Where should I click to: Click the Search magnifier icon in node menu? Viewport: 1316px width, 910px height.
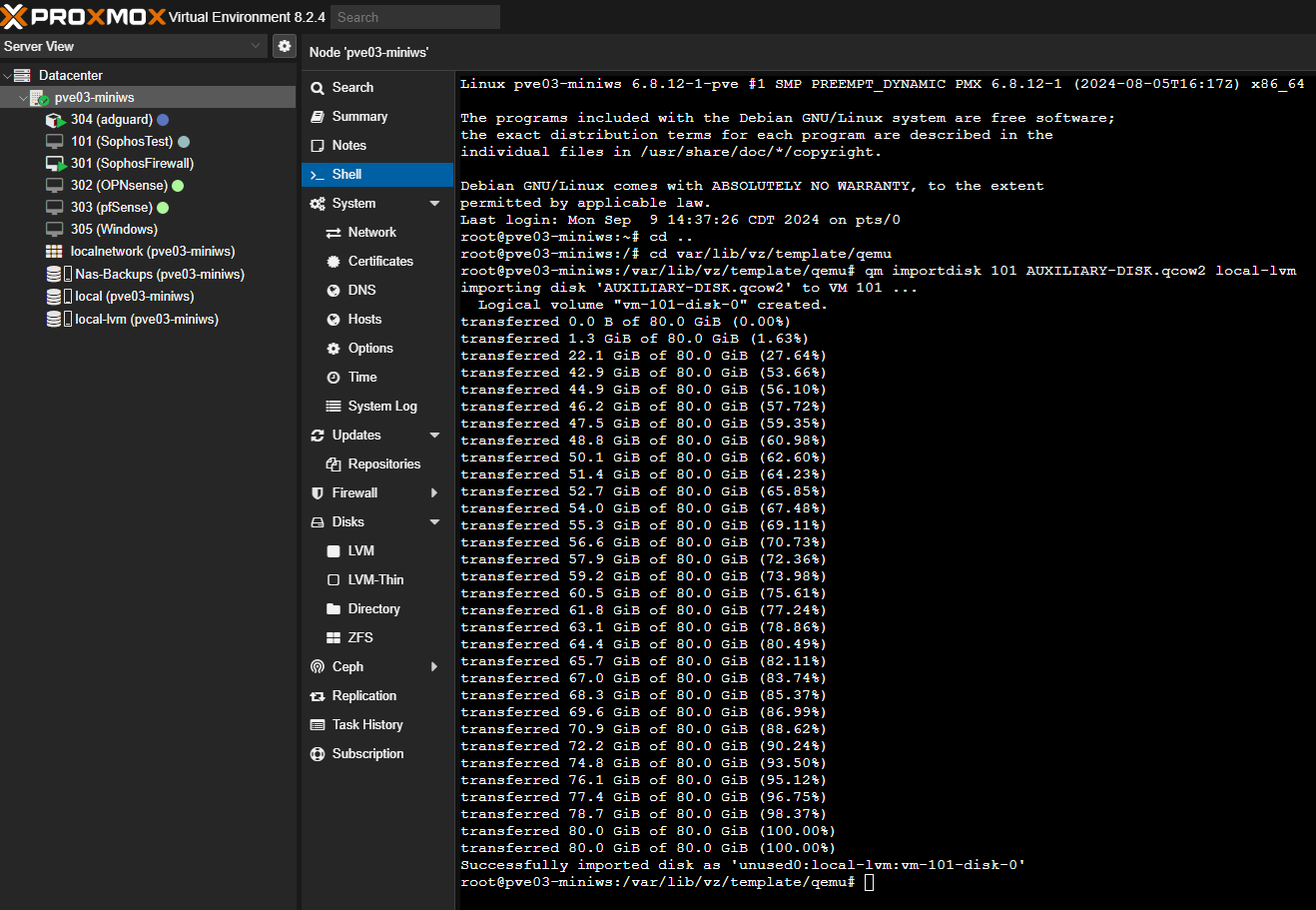coord(318,88)
